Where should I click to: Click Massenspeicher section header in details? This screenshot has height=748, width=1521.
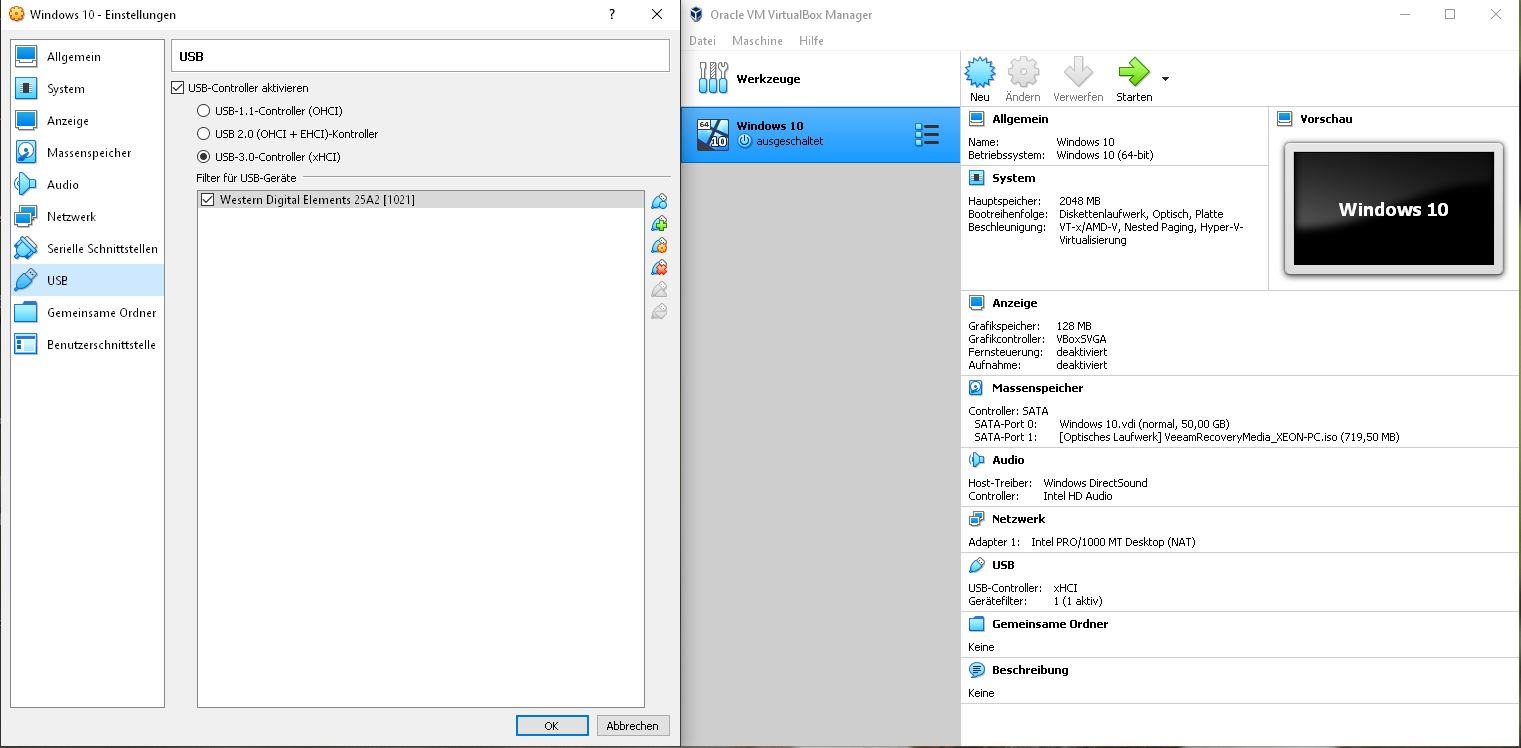point(1037,388)
